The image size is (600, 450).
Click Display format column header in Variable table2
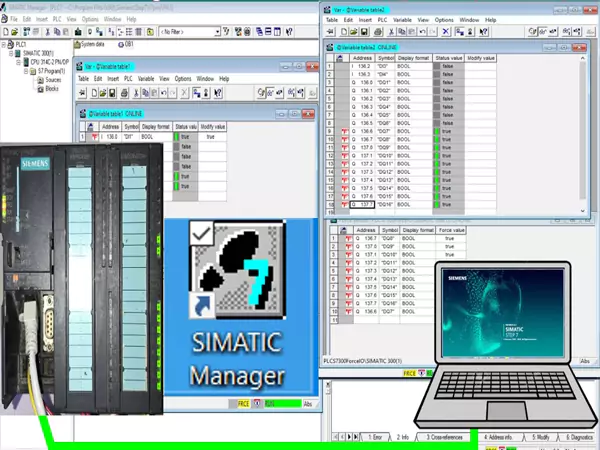click(x=413, y=58)
